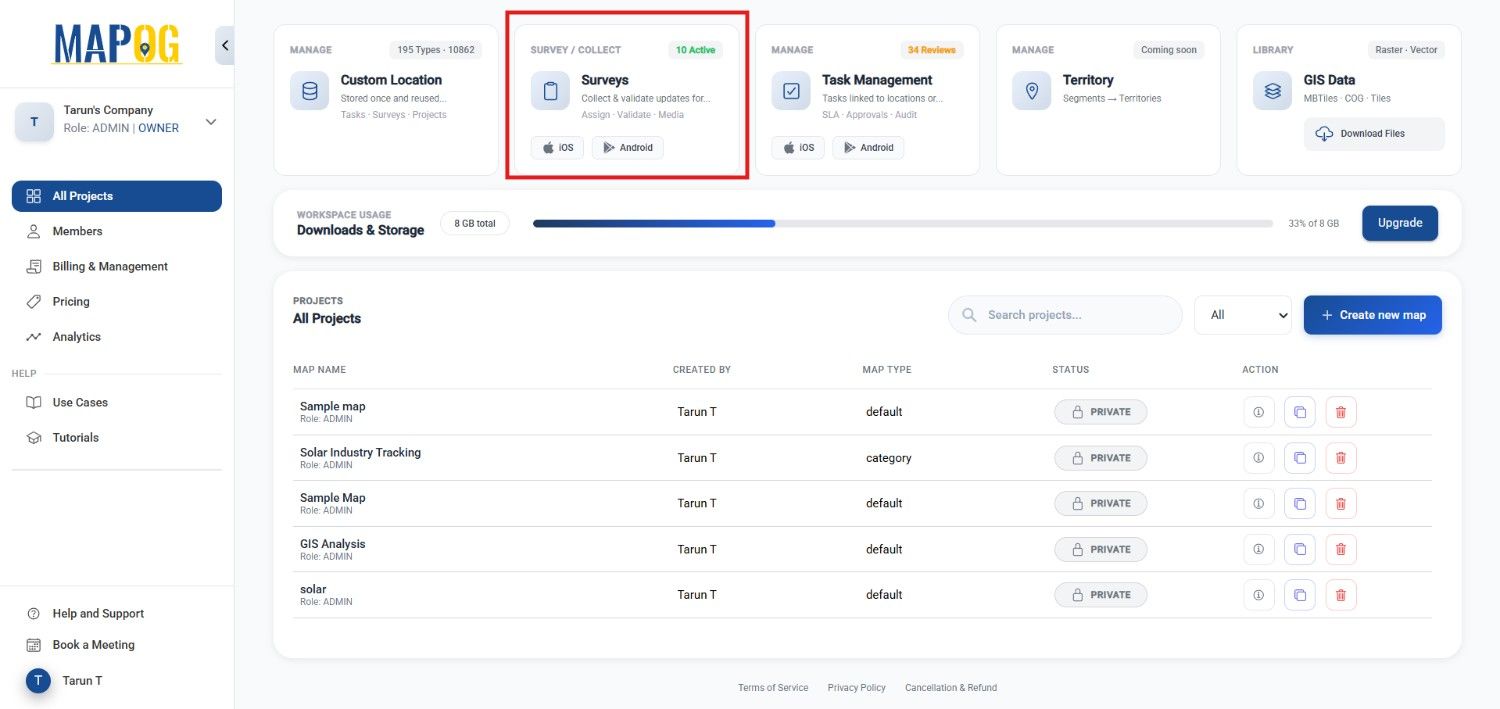1500x709 pixels.
Task: Click the delete icon for GIS Analysis
Action: click(1340, 549)
